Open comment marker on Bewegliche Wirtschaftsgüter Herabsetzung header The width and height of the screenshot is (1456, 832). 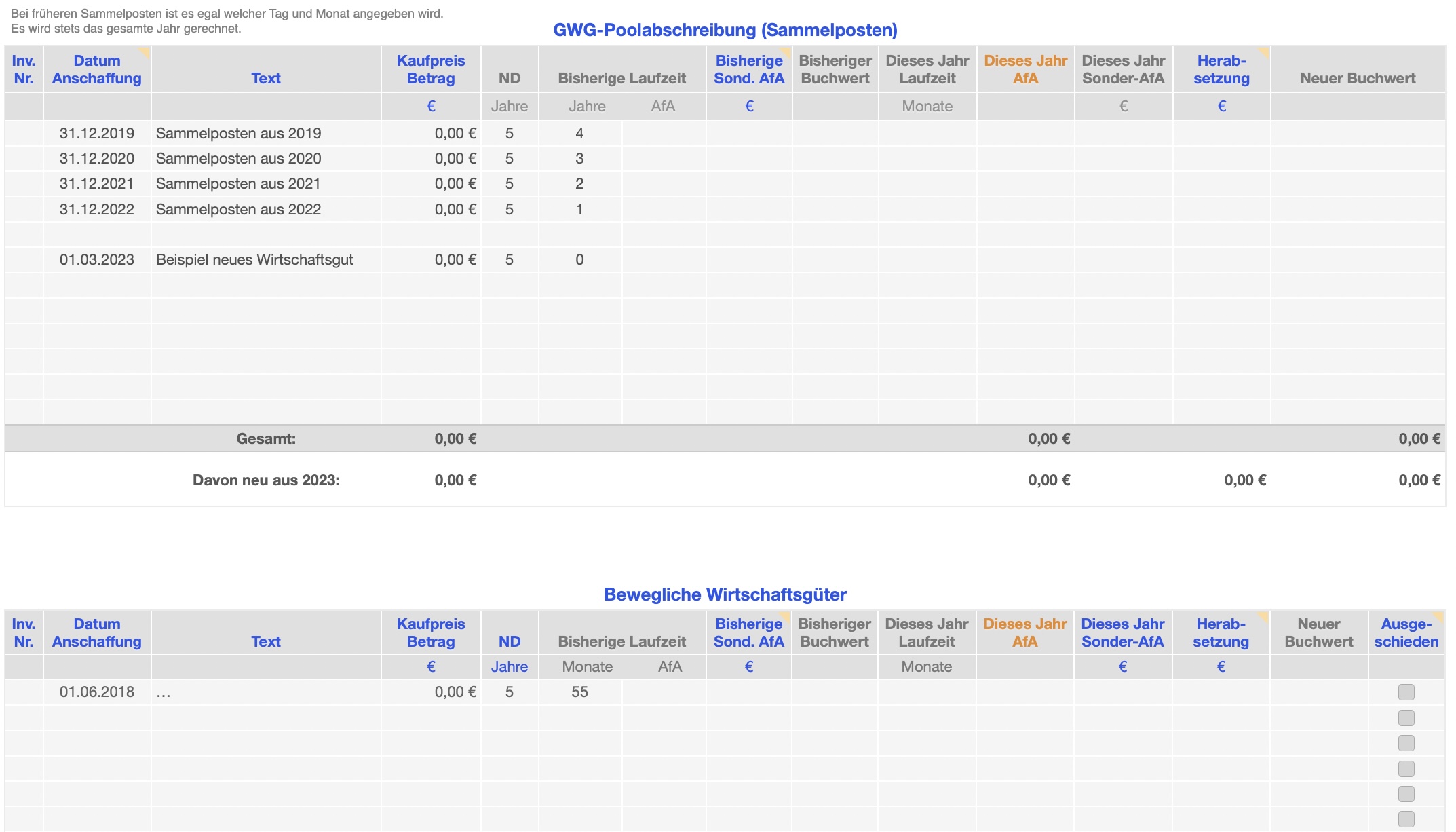[1264, 616]
